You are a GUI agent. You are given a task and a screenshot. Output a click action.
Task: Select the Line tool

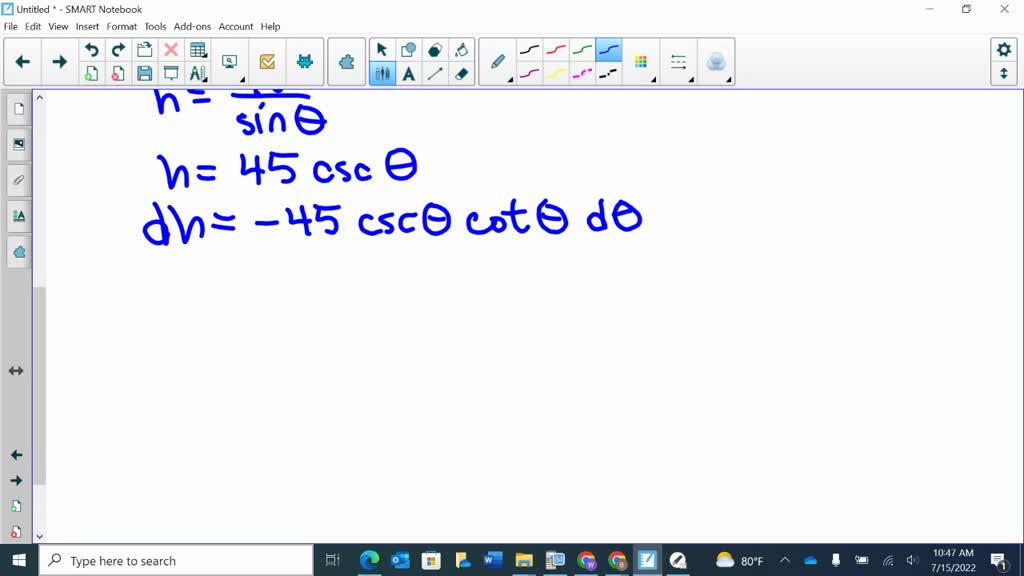434,72
